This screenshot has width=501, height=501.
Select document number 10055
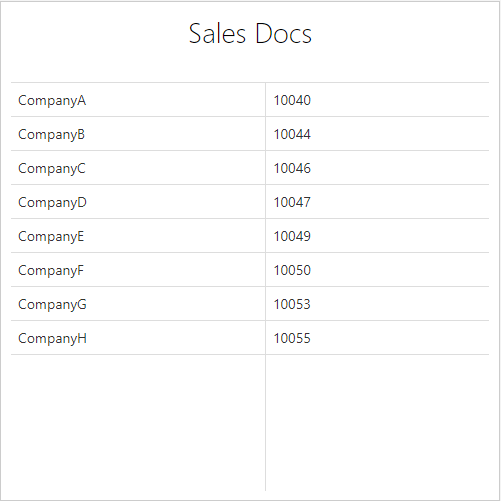click(x=292, y=338)
